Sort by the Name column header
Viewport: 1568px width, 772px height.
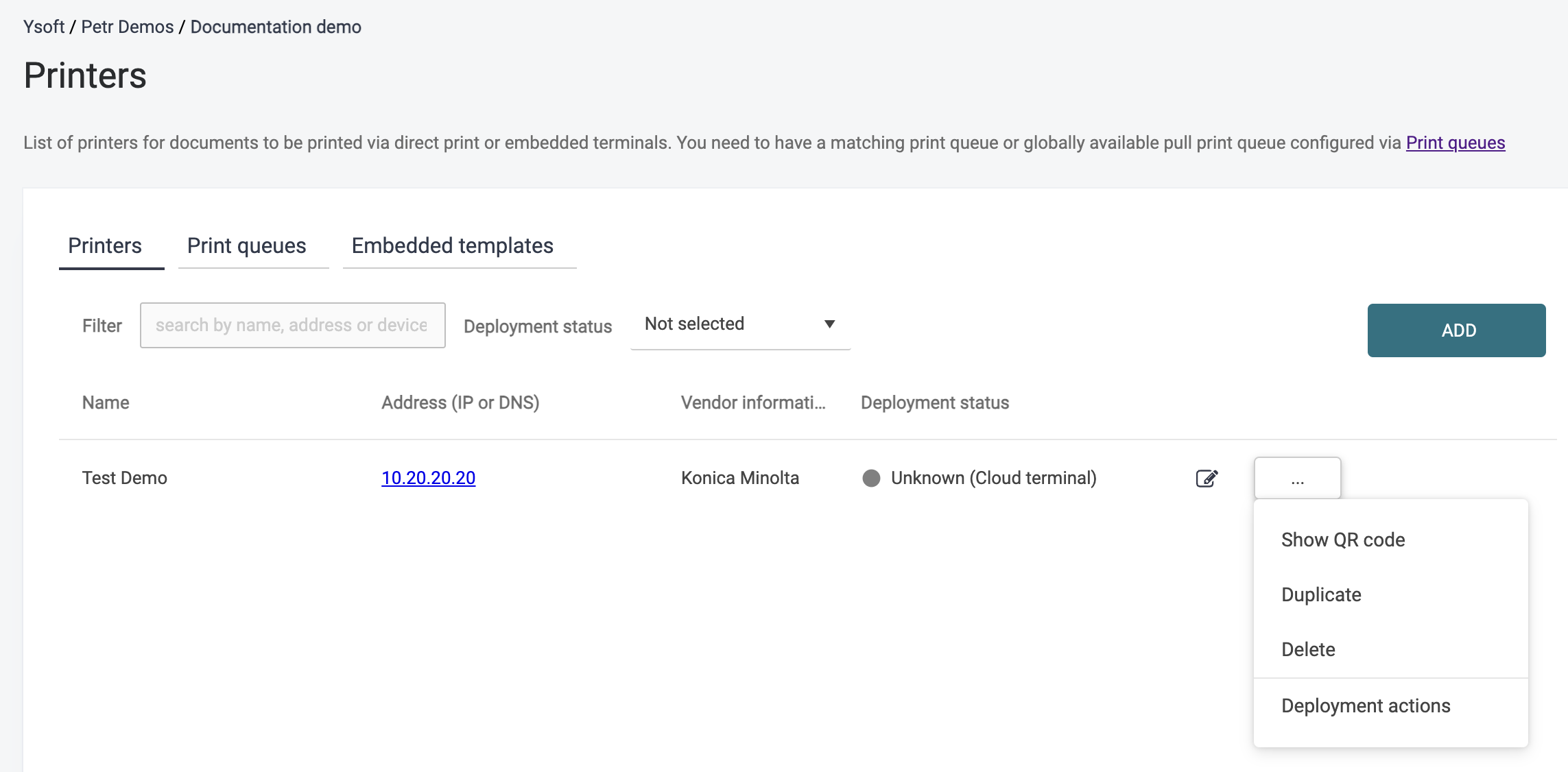click(105, 402)
